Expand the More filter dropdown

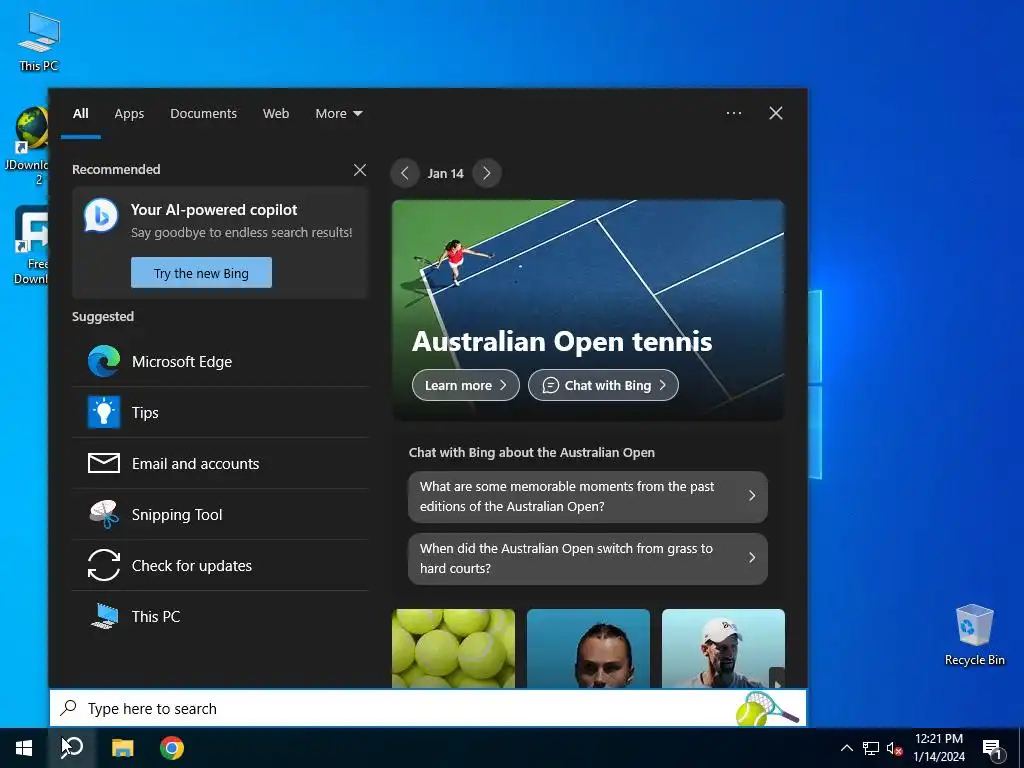pyautogui.click(x=339, y=113)
